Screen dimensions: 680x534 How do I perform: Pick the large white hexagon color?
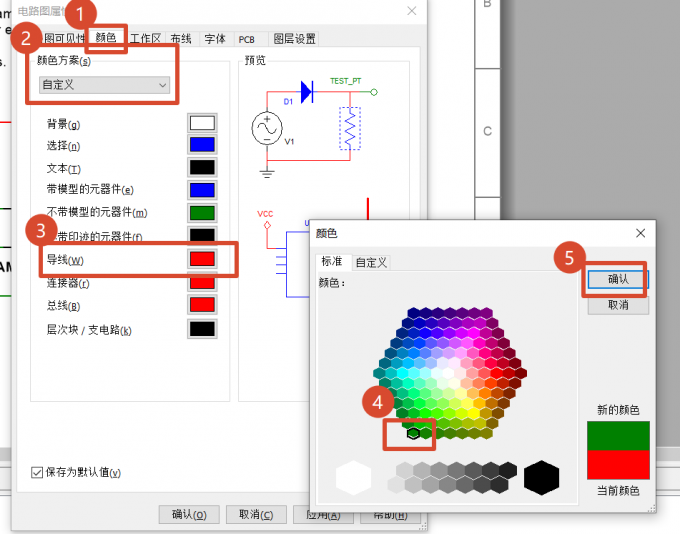pos(353,478)
